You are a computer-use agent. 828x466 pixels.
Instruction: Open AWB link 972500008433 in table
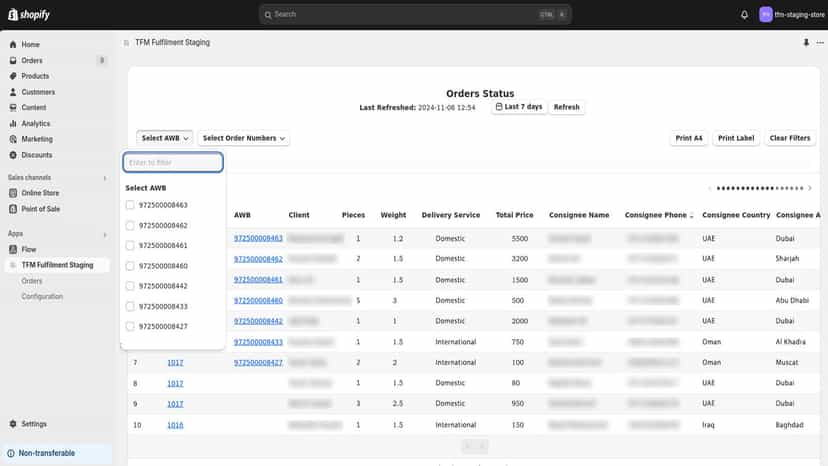258,342
